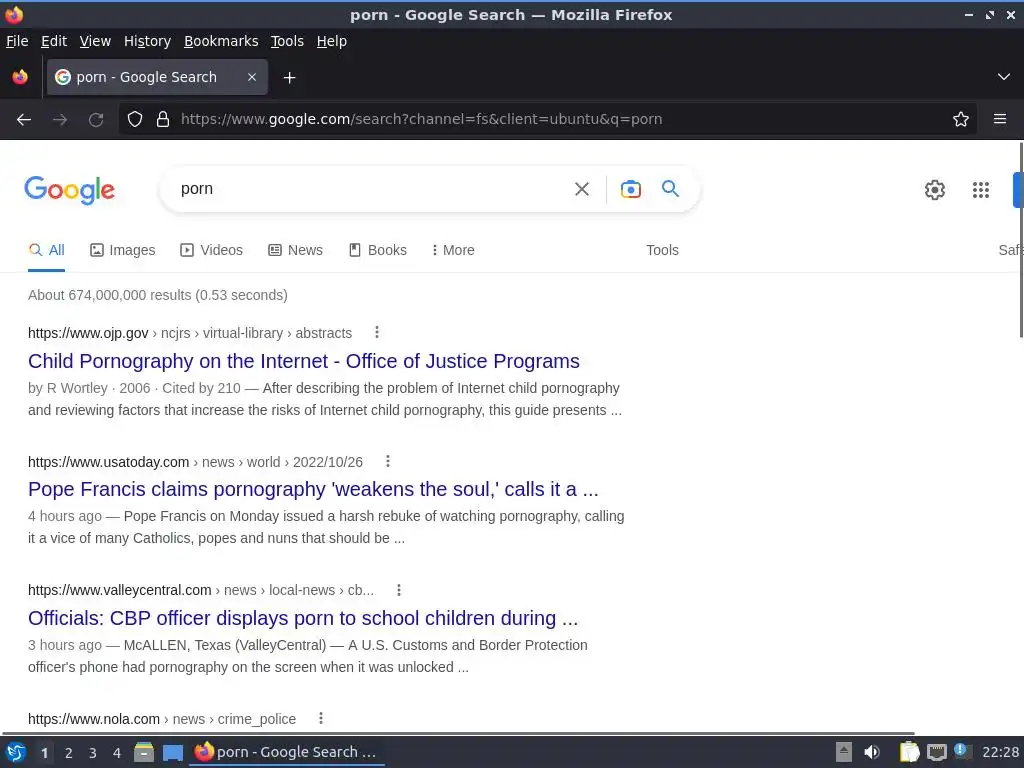Switch to workspace 4 in taskbar

click(x=117, y=753)
